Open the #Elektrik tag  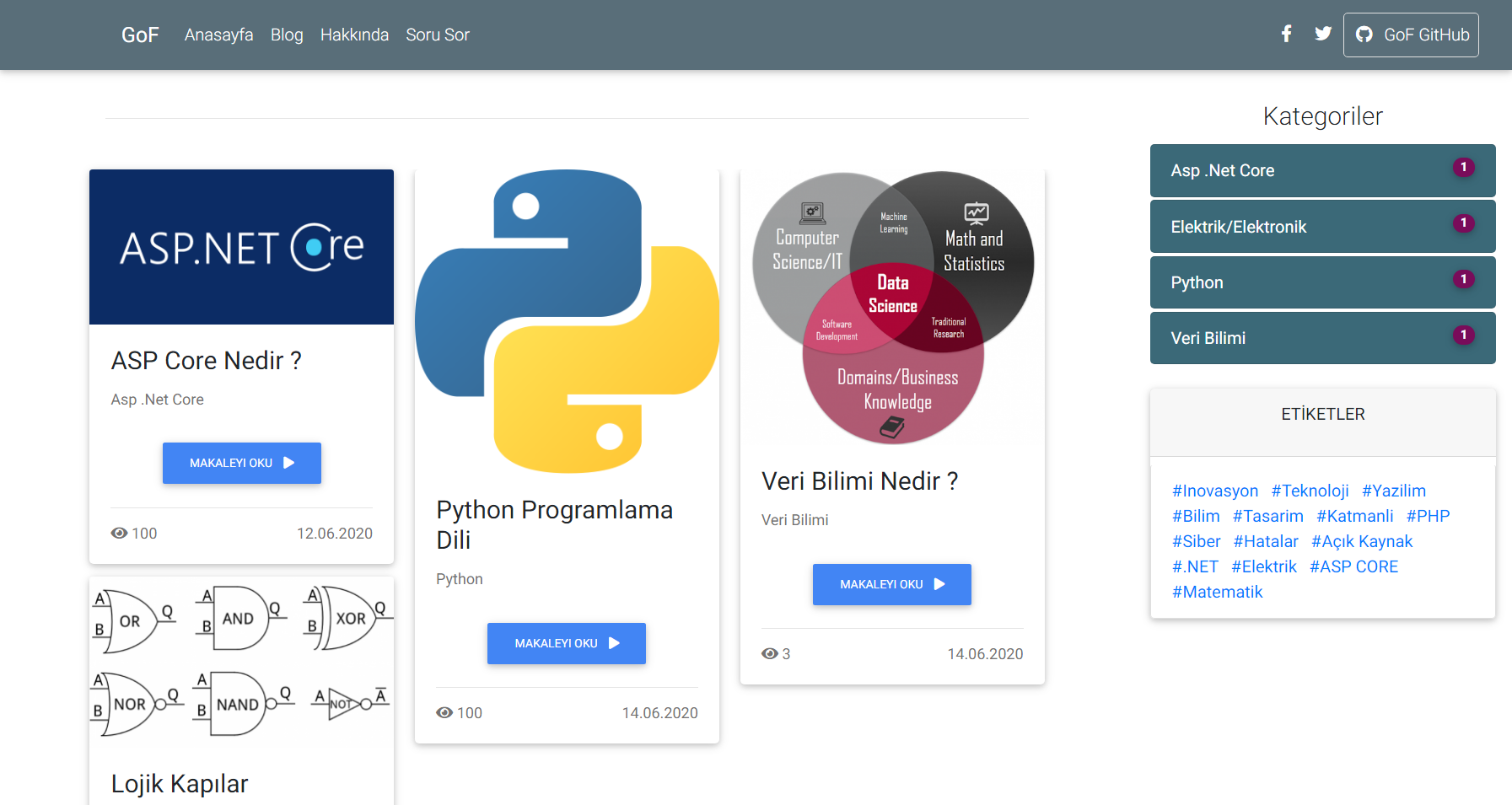point(1264,566)
